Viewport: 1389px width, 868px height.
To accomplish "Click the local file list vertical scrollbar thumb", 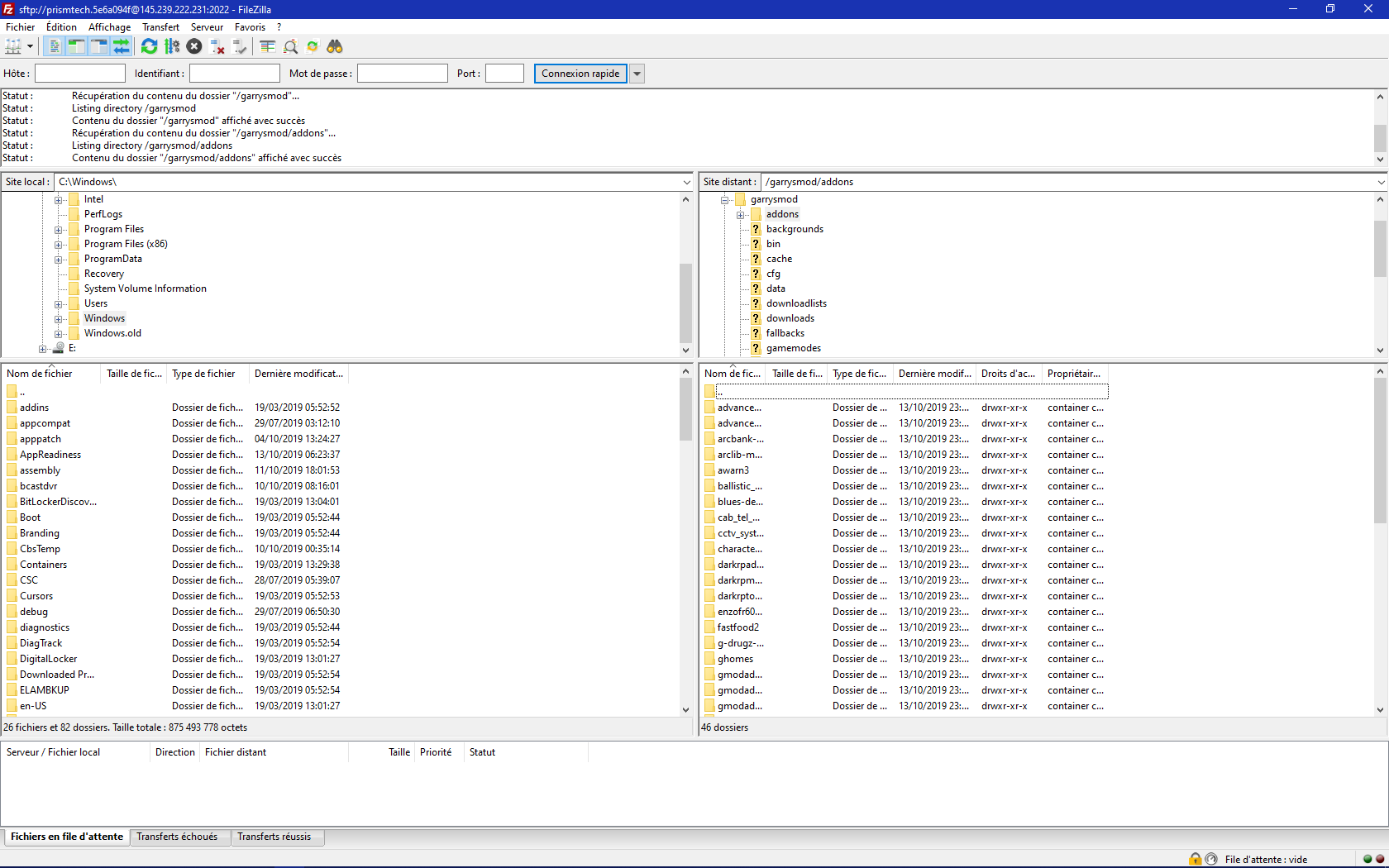I will 685,410.
